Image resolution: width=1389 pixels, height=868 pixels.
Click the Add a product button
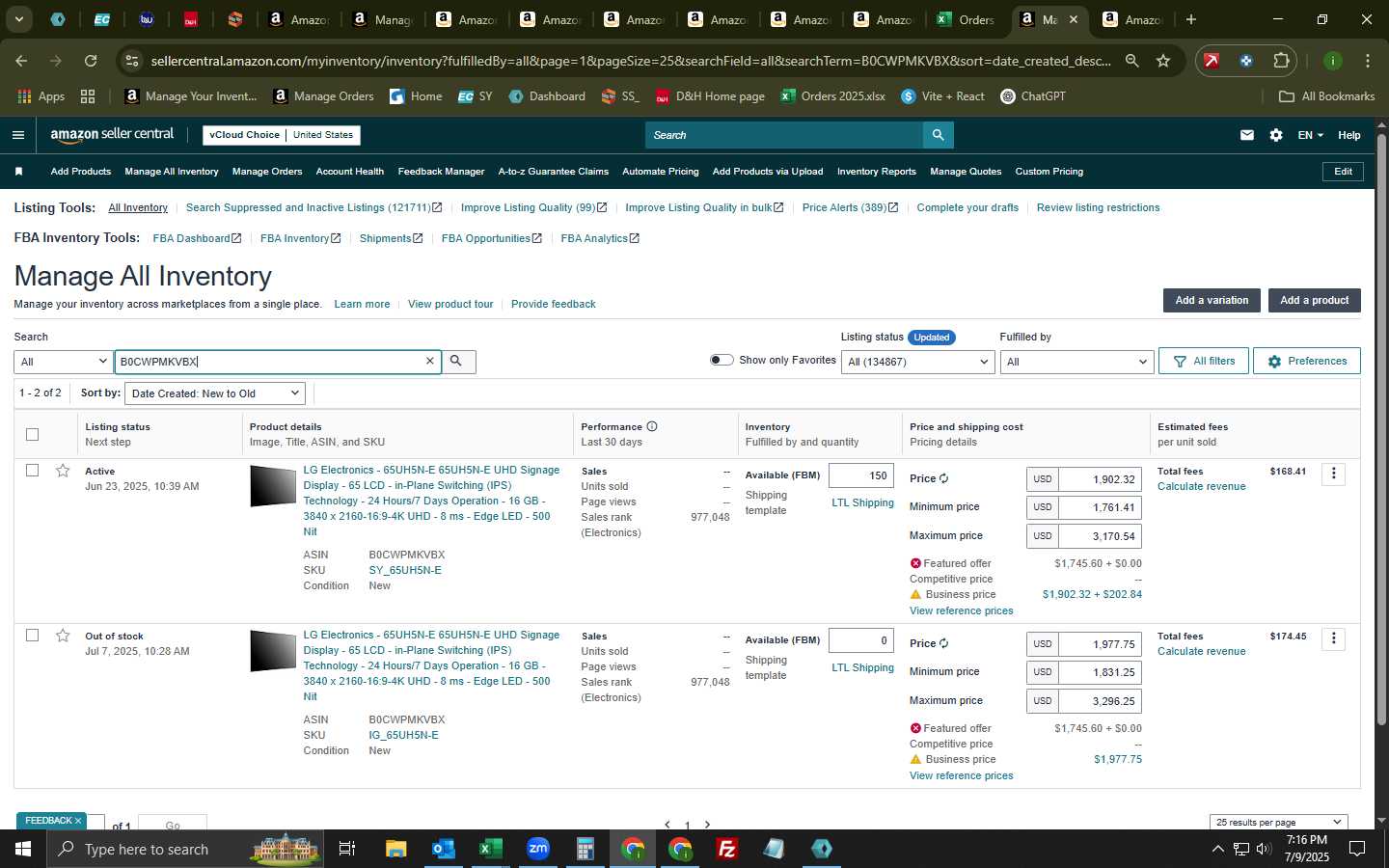1314,300
